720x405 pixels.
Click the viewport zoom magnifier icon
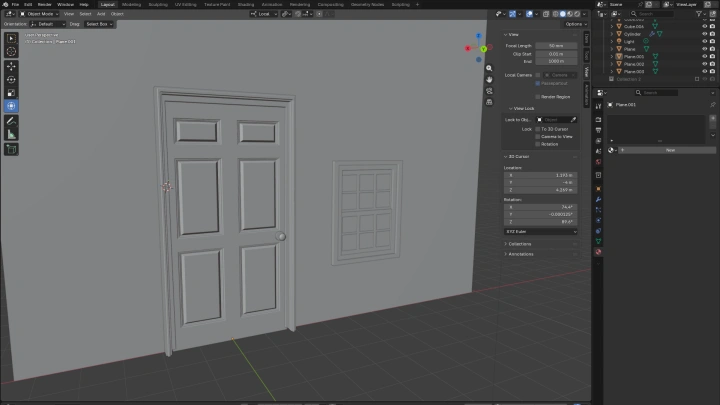point(489,68)
